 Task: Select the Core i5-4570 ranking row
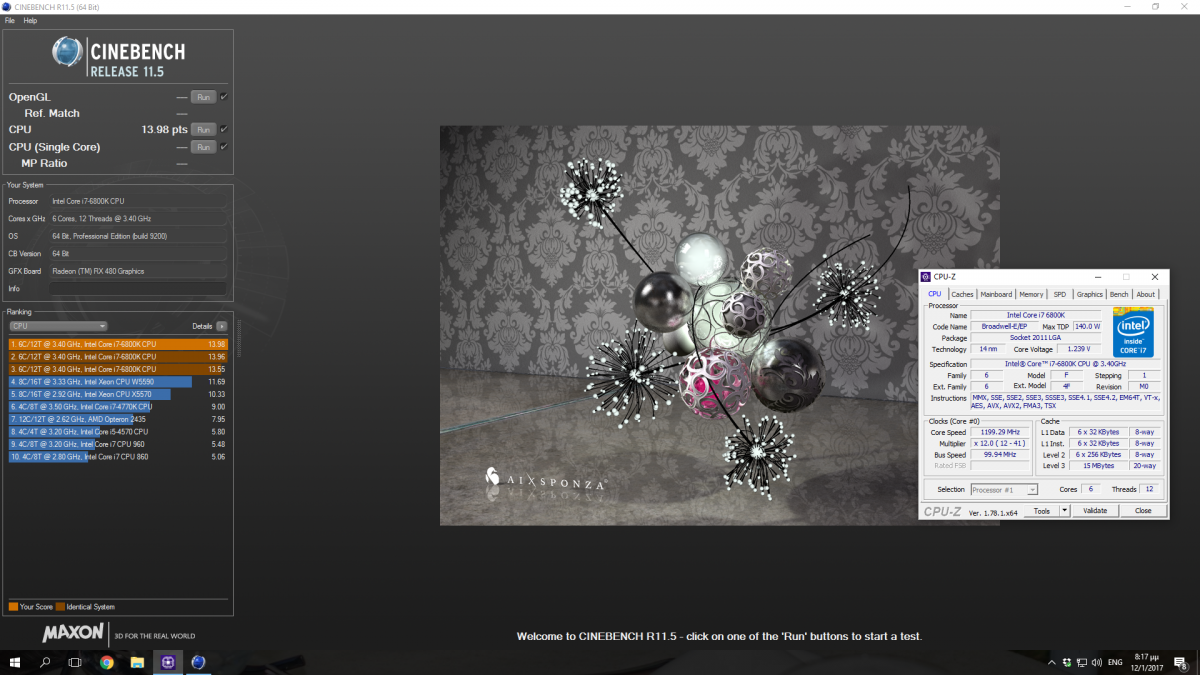click(x=118, y=431)
